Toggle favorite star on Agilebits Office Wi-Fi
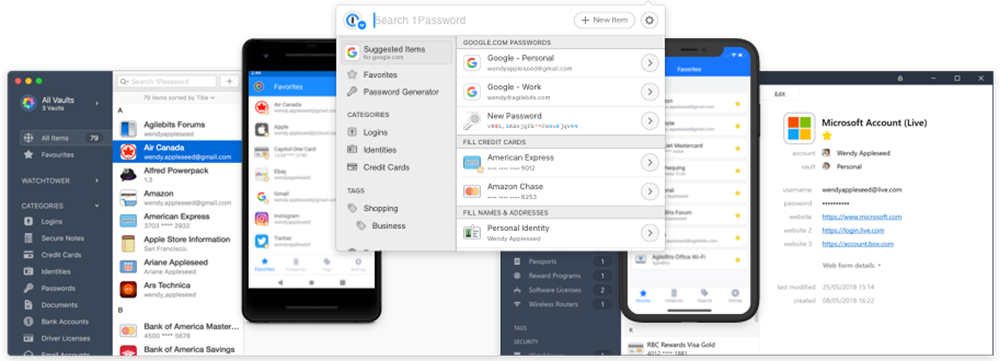 (x=737, y=260)
